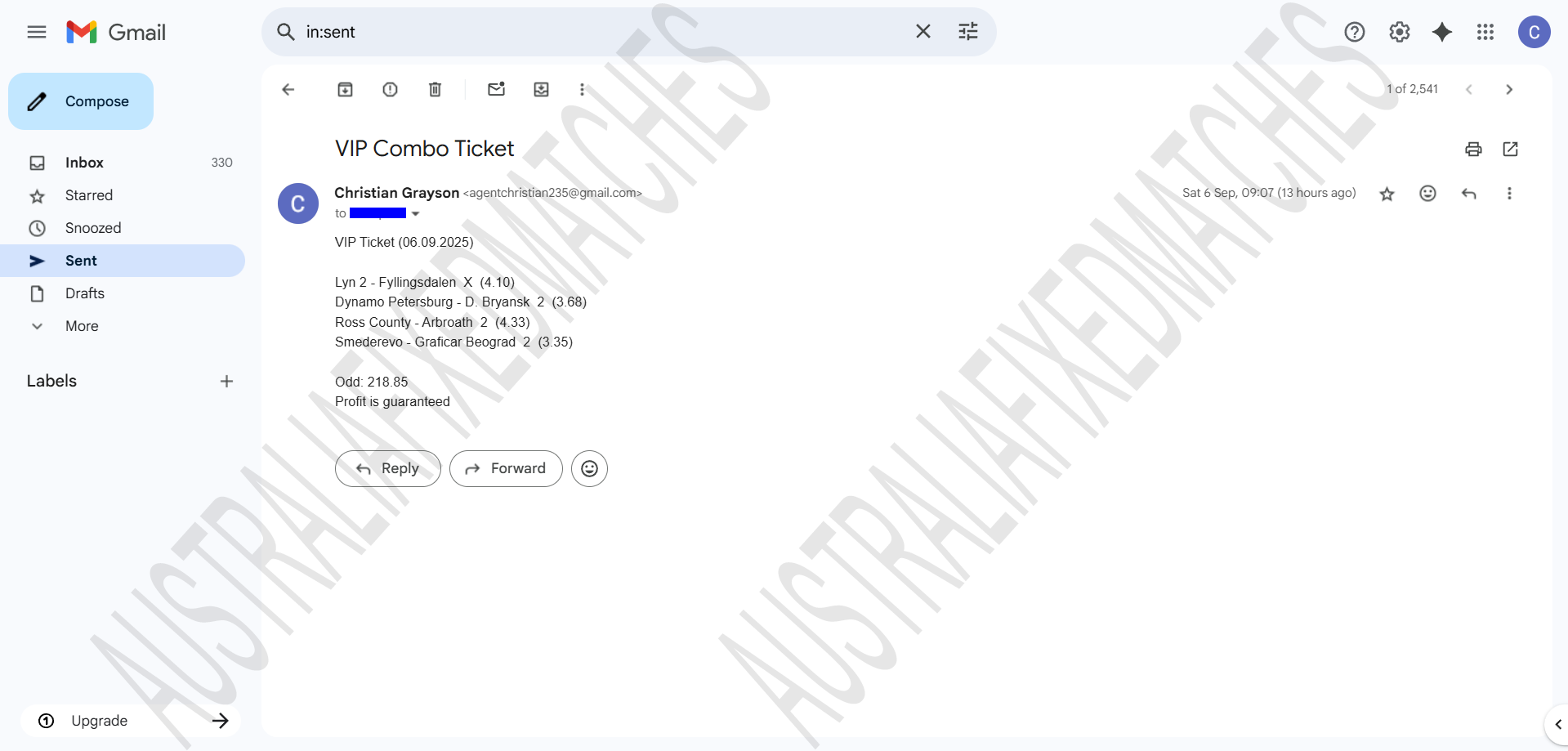1568x751 pixels.
Task: Print all messages in conversation
Action: click(1473, 149)
